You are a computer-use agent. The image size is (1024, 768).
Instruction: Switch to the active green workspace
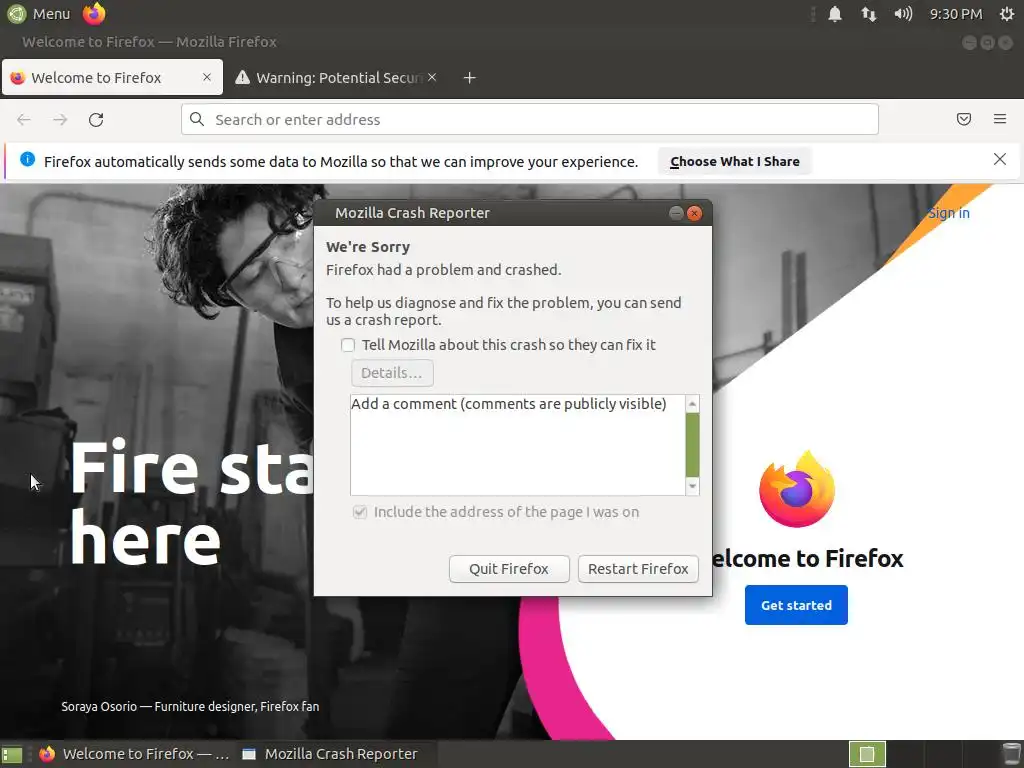867,754
